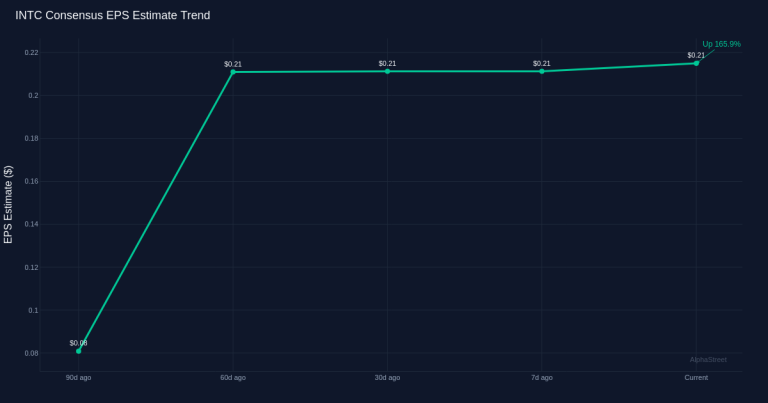Click the 0.2 y-axis tick label
The height and width of the screenshot is (403, 768).
tap(33, 95)
